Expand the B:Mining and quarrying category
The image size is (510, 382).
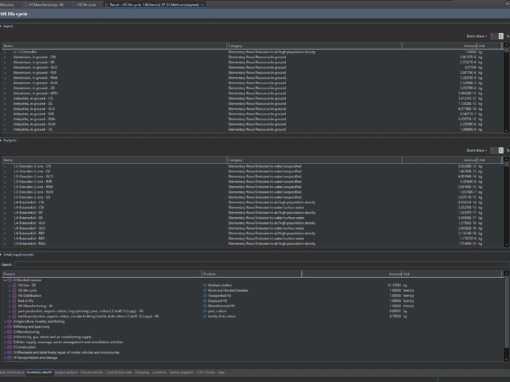(x=5, y=327)
